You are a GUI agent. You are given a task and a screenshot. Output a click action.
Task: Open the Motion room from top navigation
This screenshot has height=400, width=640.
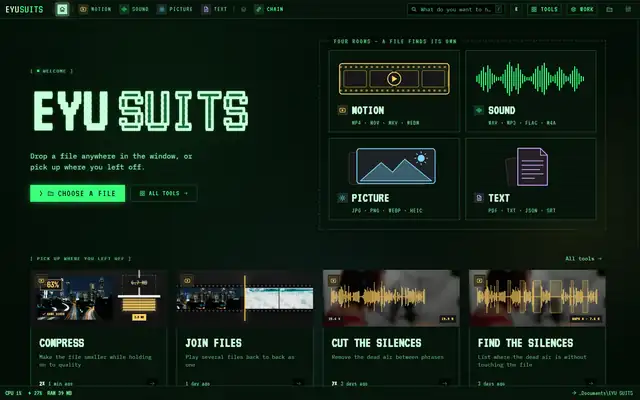[x=95, y=9]
